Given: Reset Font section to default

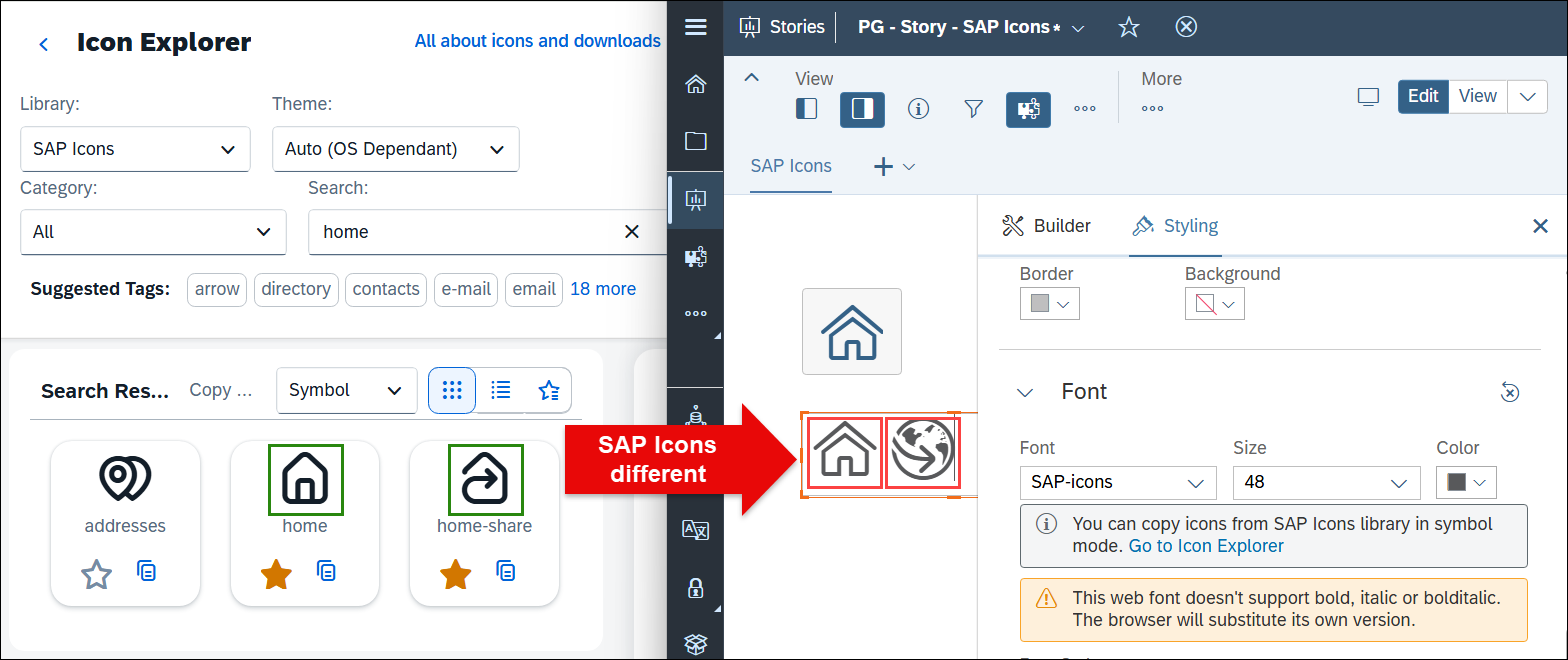Looking at the screenshot, I should (x=1510, y=392).
